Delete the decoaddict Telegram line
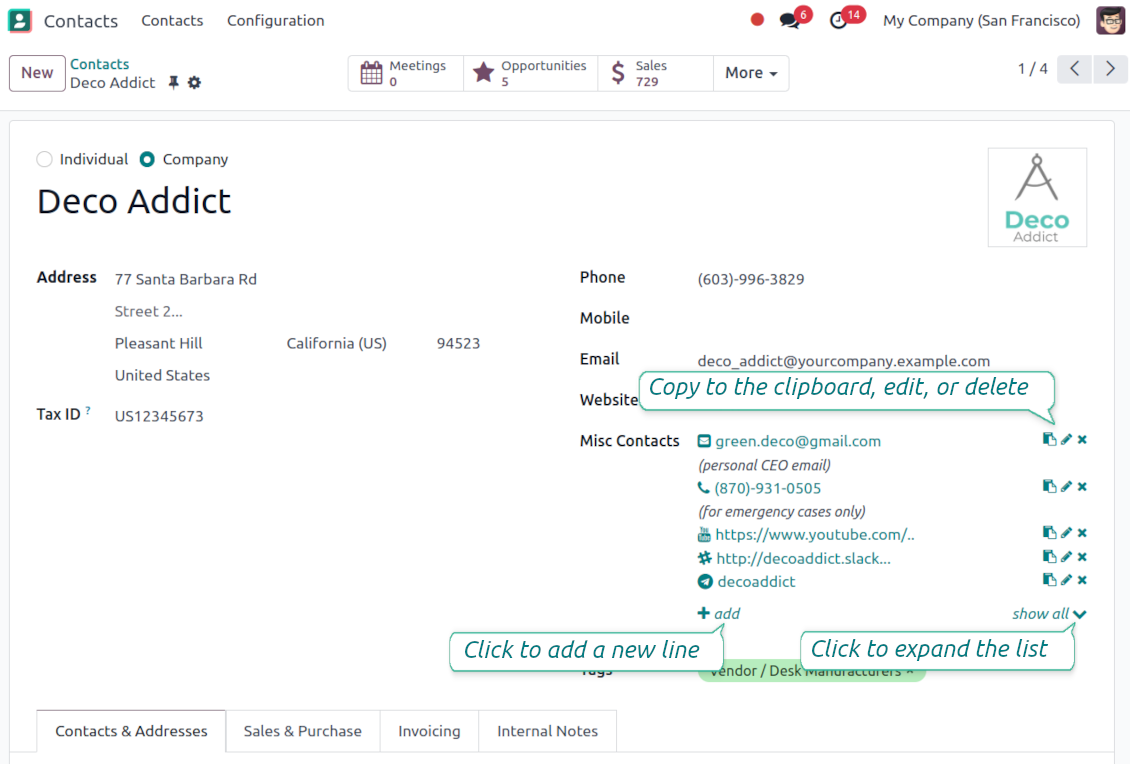Viewport: 1130px width, 764px height. tap(1082, 579)
